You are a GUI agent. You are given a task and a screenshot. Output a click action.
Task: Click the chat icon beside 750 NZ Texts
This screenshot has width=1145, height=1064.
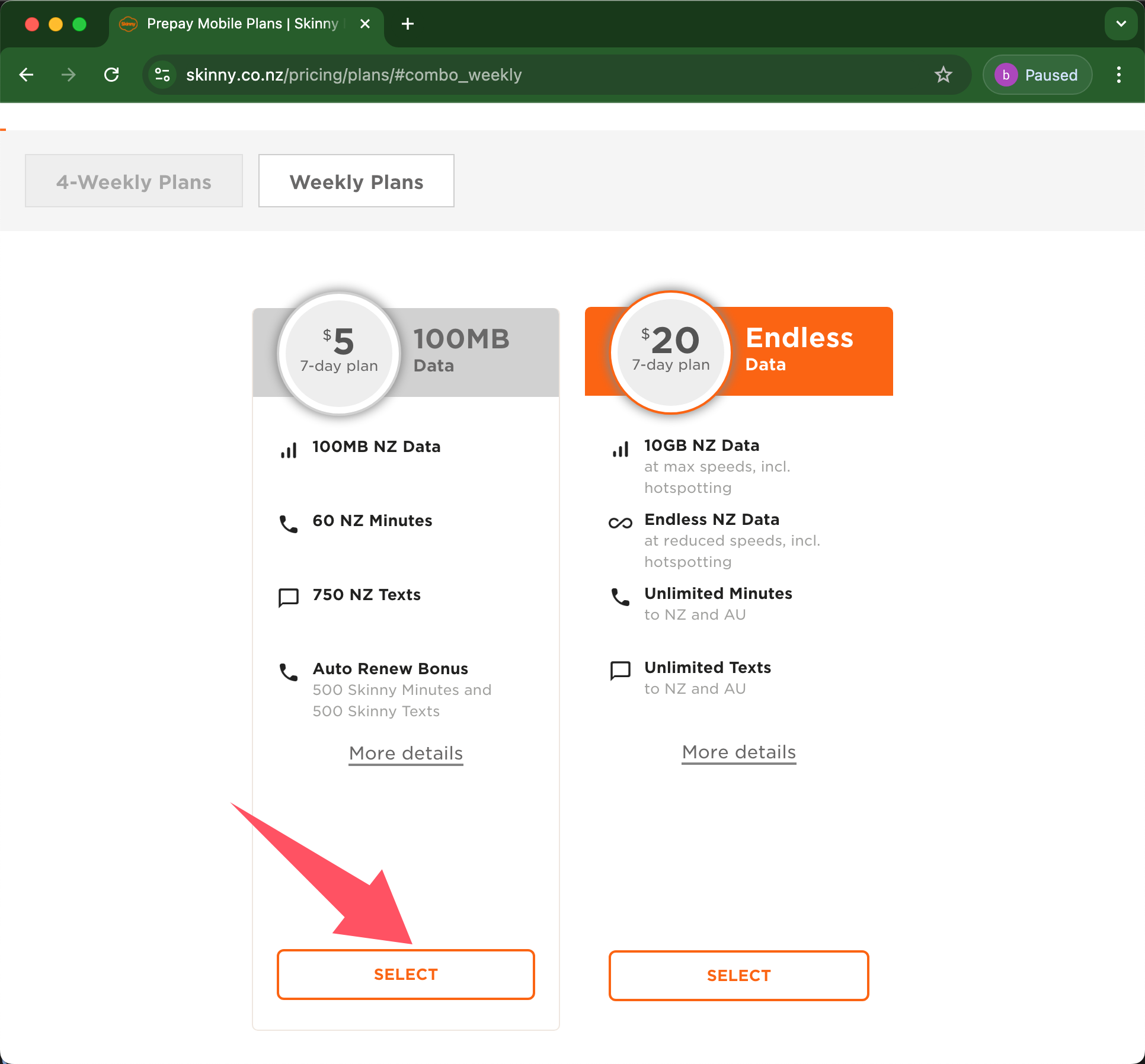click(289, 598)
